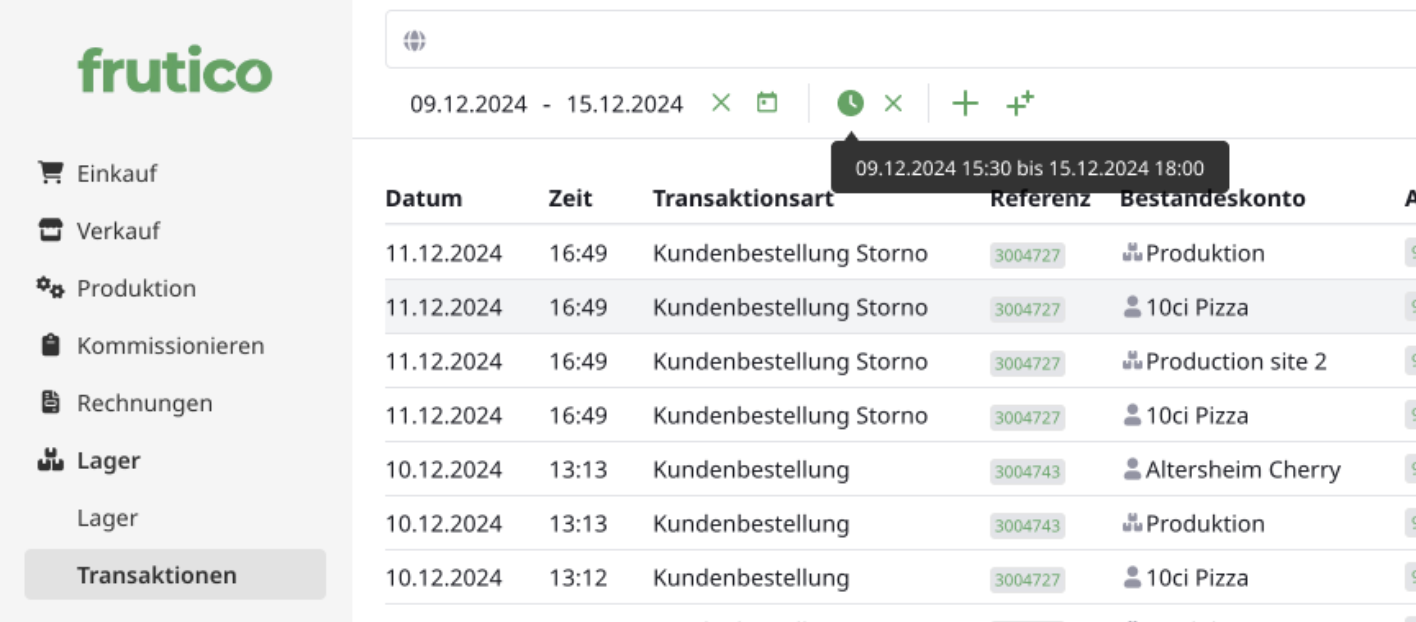Open the calendar date picker
Screen dimensions: 1416x622
point(767,103)
